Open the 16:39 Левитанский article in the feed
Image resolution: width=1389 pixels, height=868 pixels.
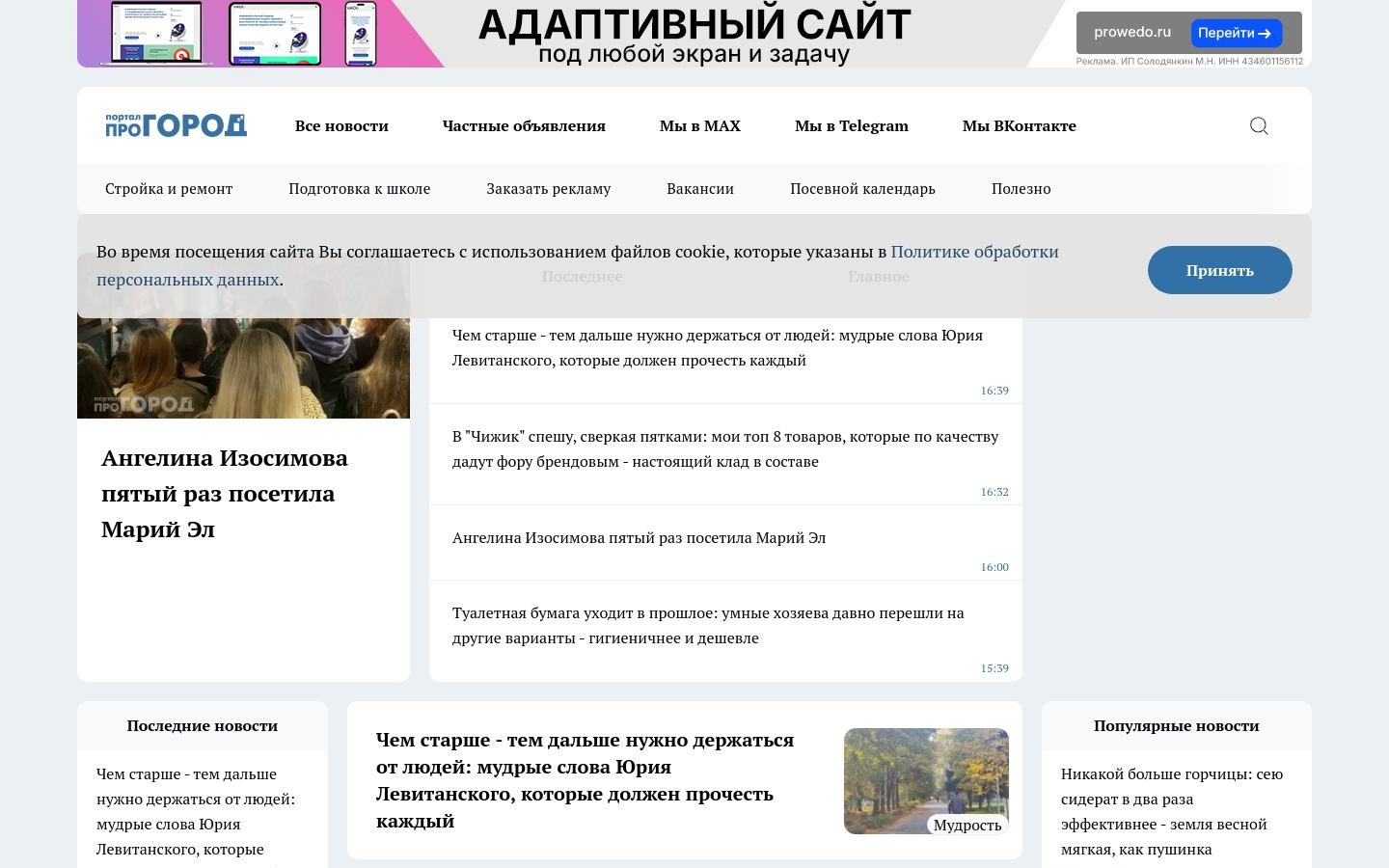coord(718,347)
